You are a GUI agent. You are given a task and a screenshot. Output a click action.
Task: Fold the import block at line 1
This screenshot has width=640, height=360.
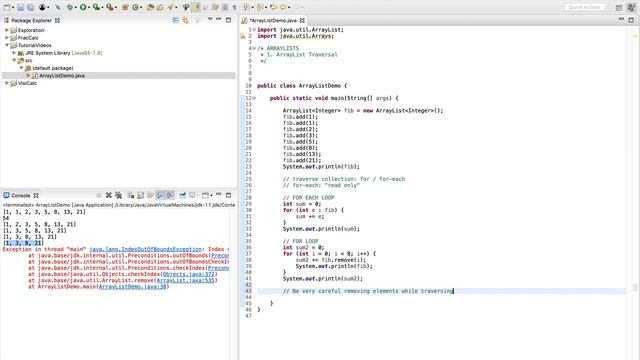(254, 29)
